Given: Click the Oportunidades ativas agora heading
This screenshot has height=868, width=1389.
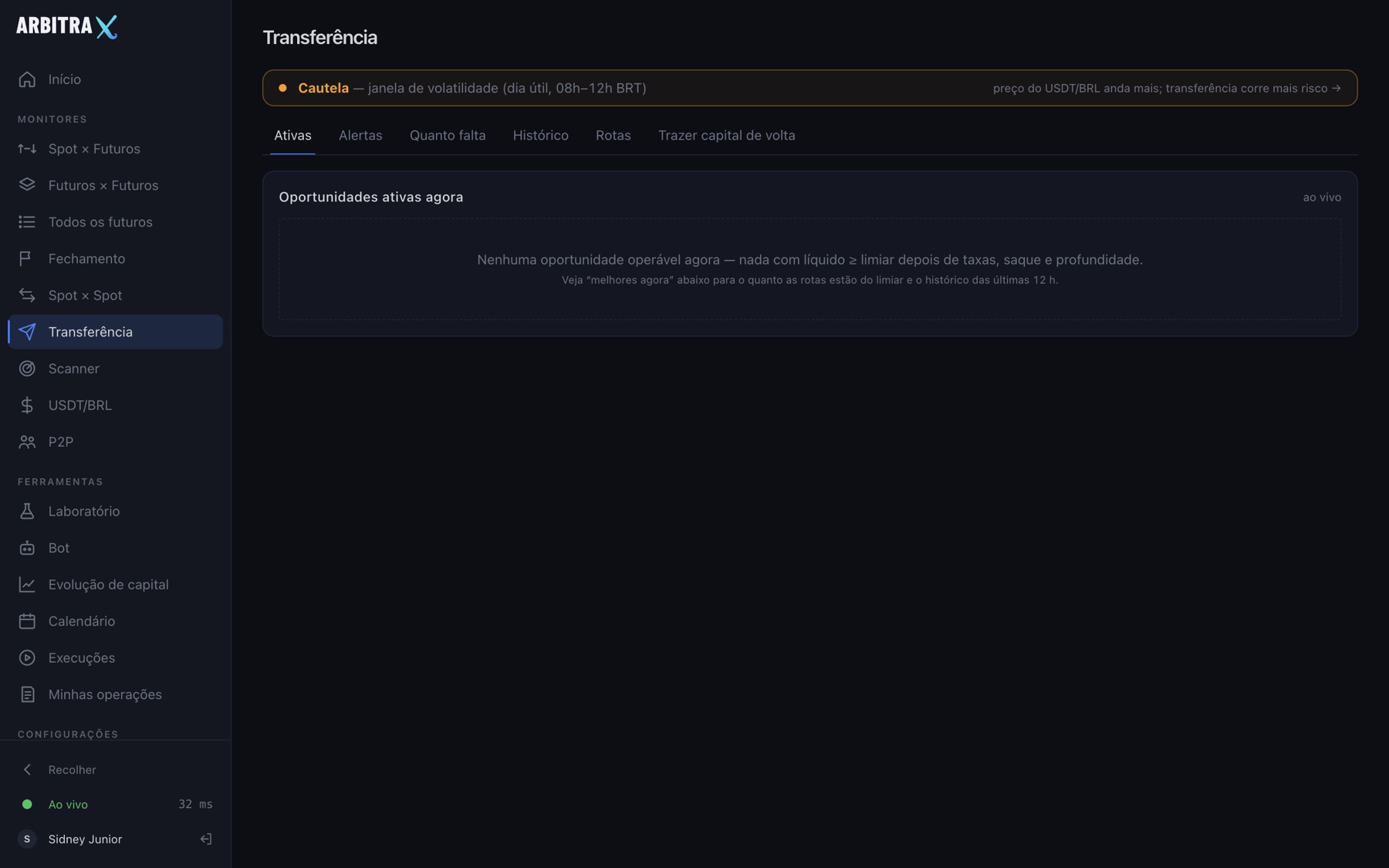Looking at the screenshot, I should [371, 197].
